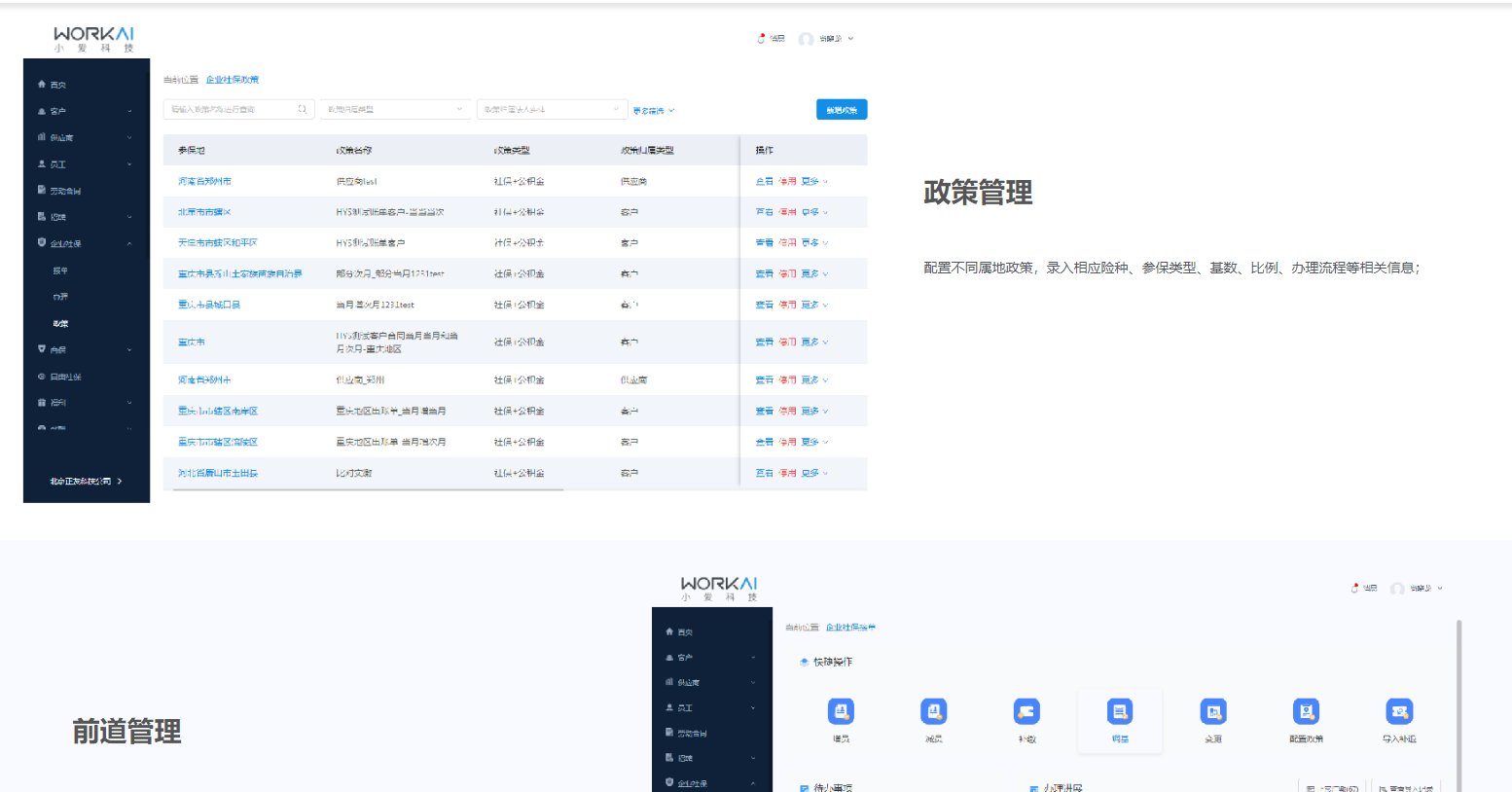Viewport: 1512px width, 792px height.
Task: Open company switcher at top sidebar bottom
Action: tap(86, 482)
